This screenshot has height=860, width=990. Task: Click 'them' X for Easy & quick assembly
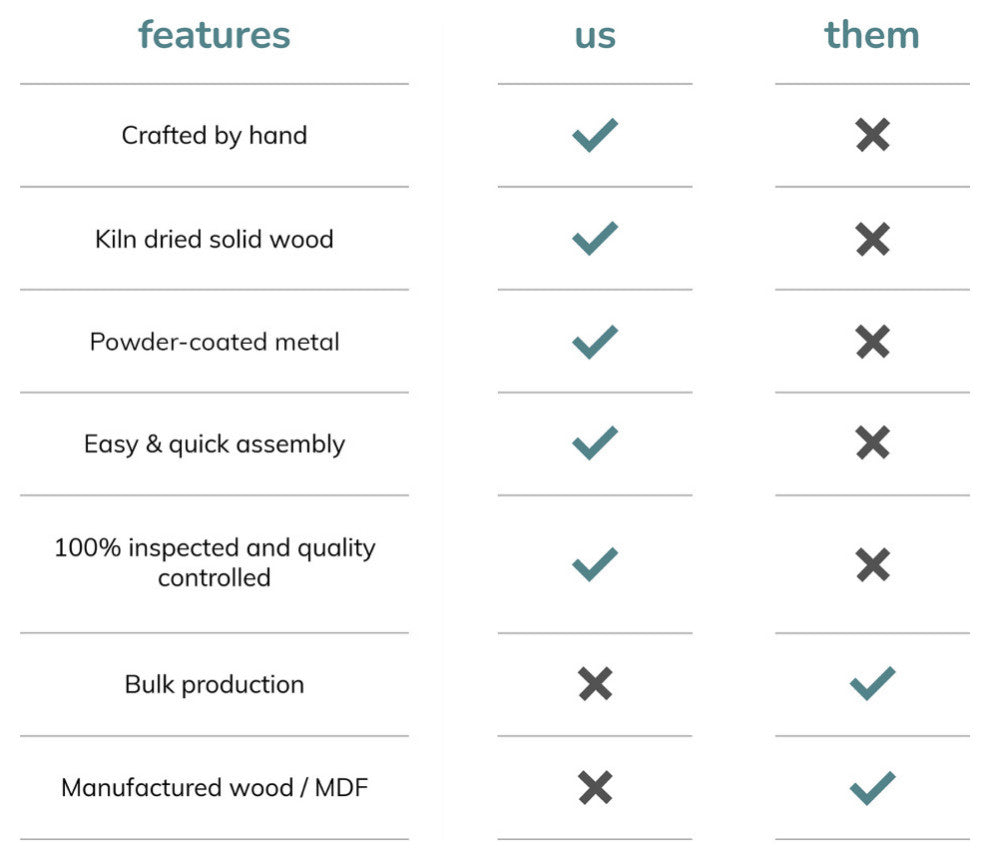coord(873,443)
